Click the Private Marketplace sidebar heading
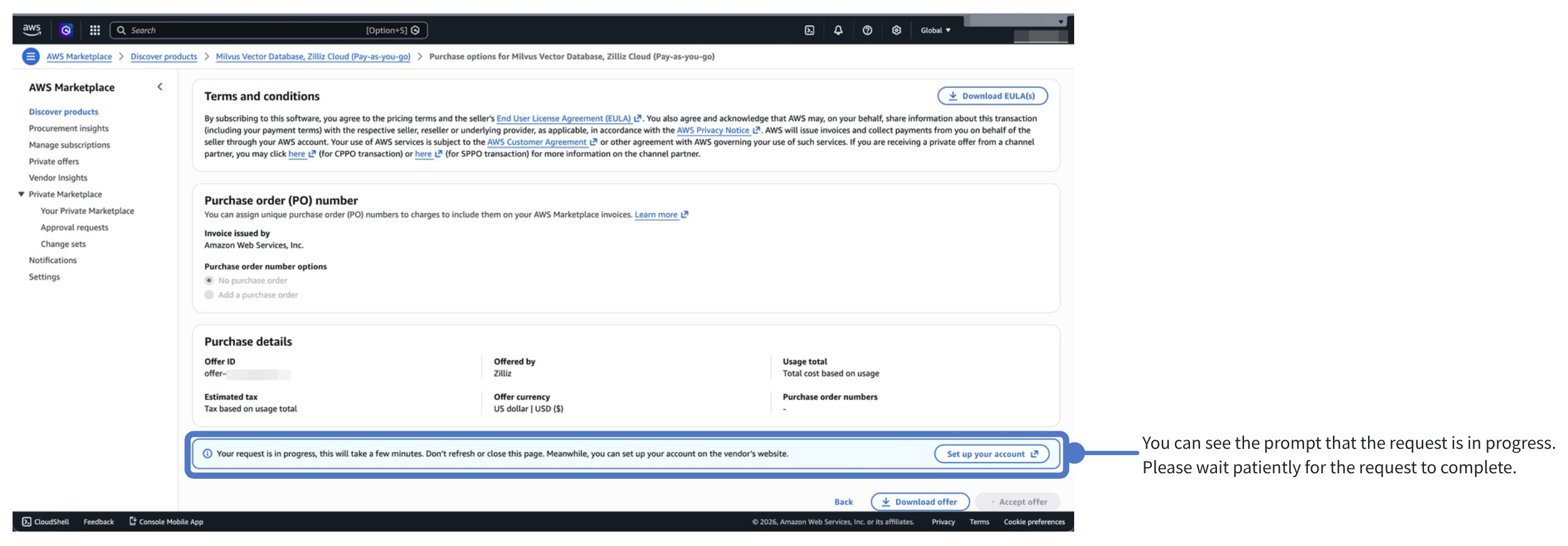1568x546 pixels. pyautogui.click(x=65, y=194)
